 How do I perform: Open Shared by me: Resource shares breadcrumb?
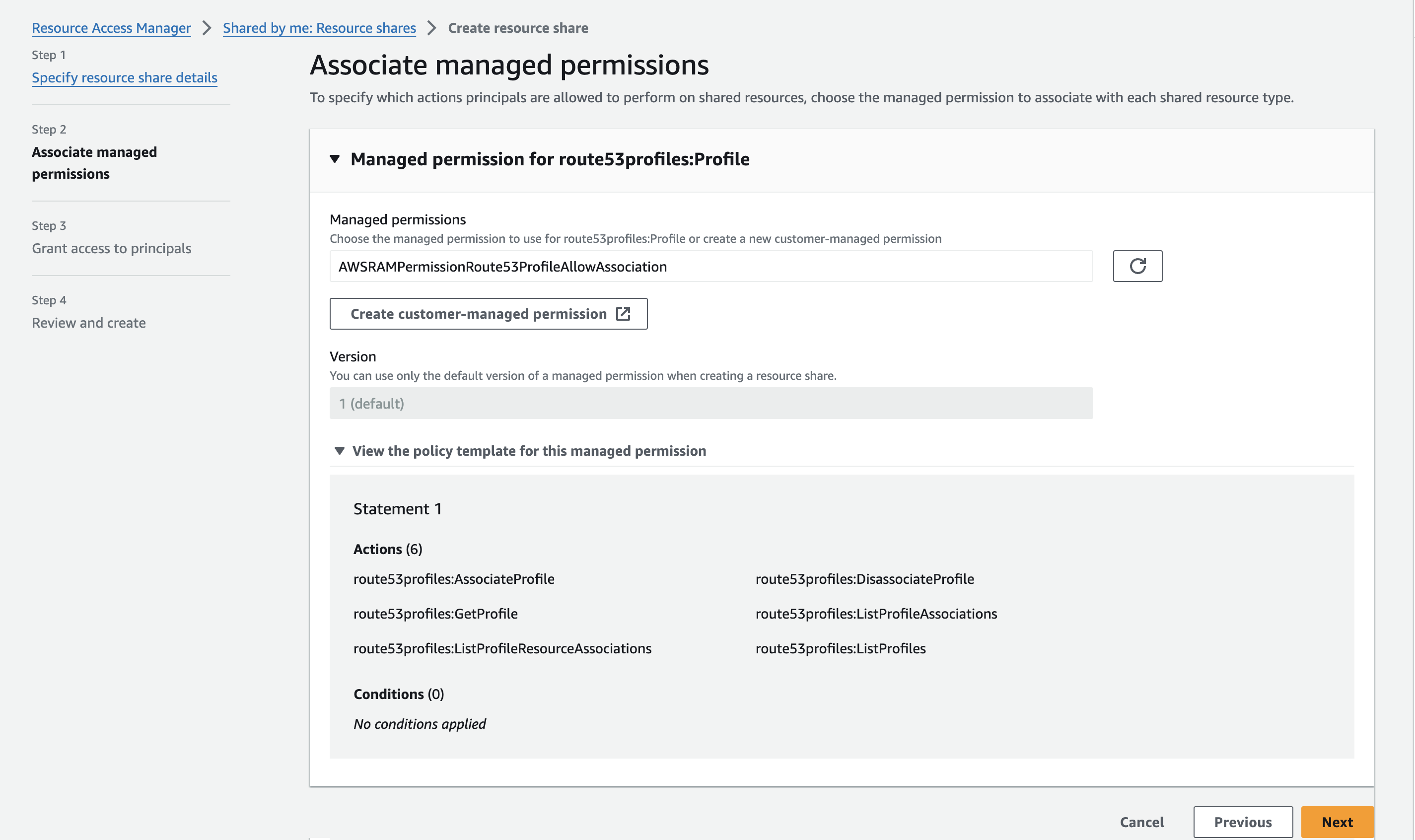tap(319, 28)
